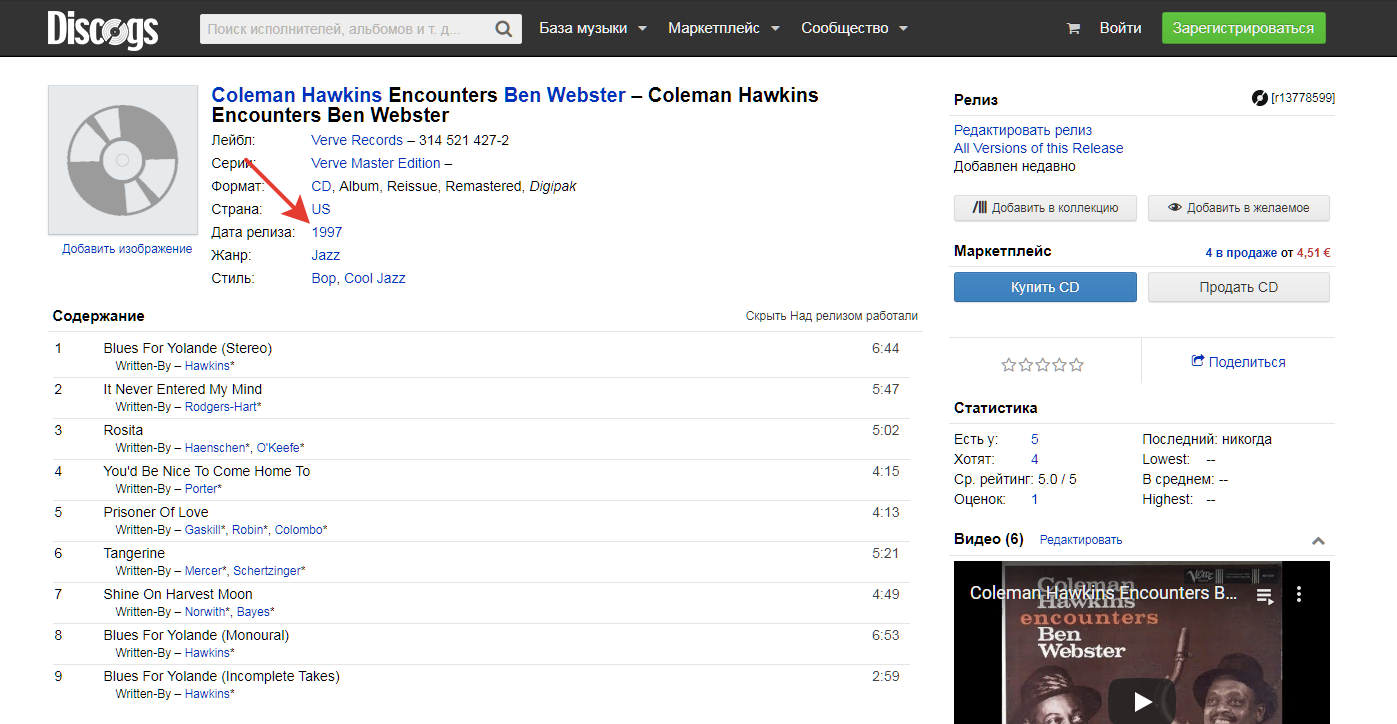Open the Haenschen* writer link

(218, 448)
